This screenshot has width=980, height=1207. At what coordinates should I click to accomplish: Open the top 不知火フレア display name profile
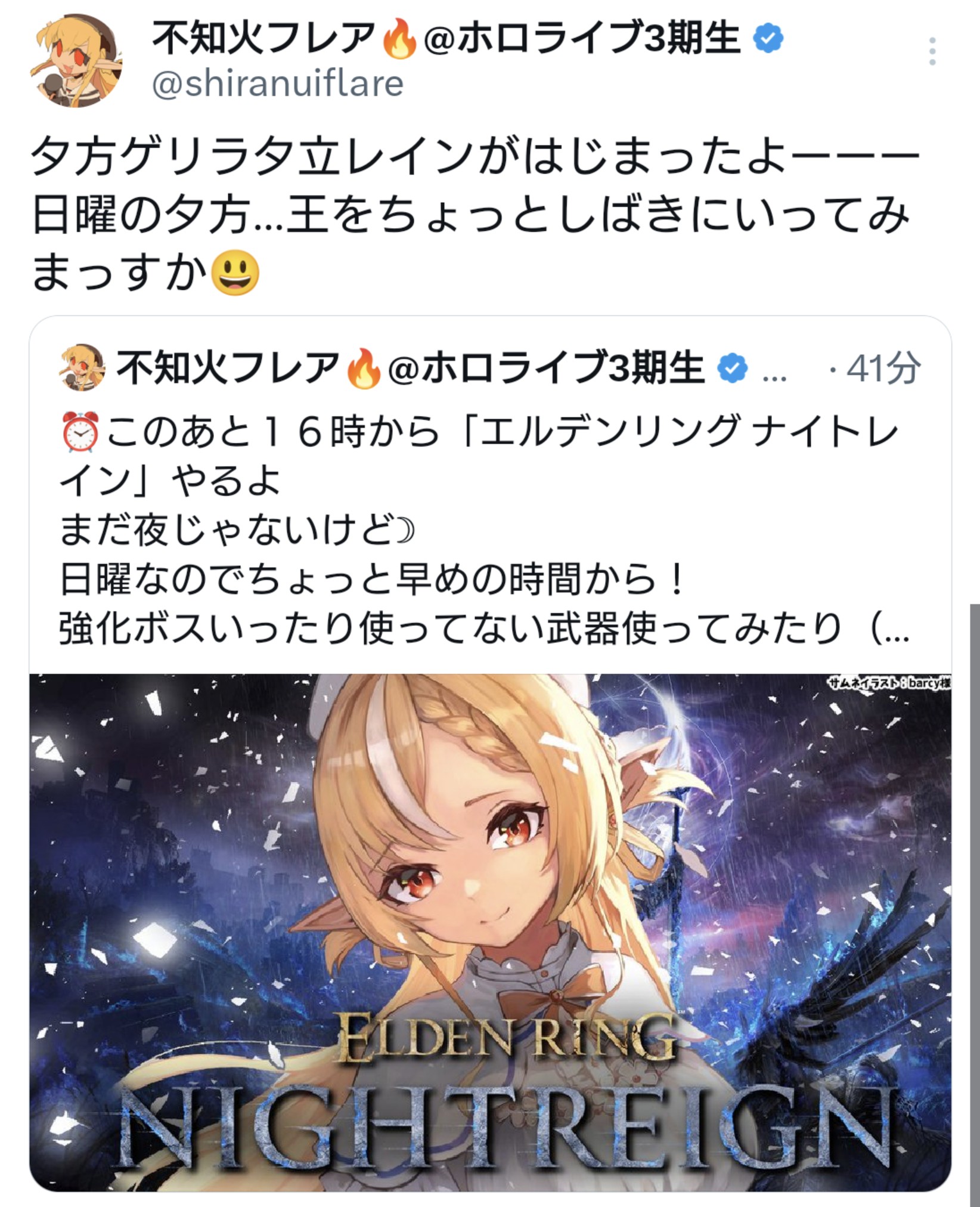(x=262, y=39)
